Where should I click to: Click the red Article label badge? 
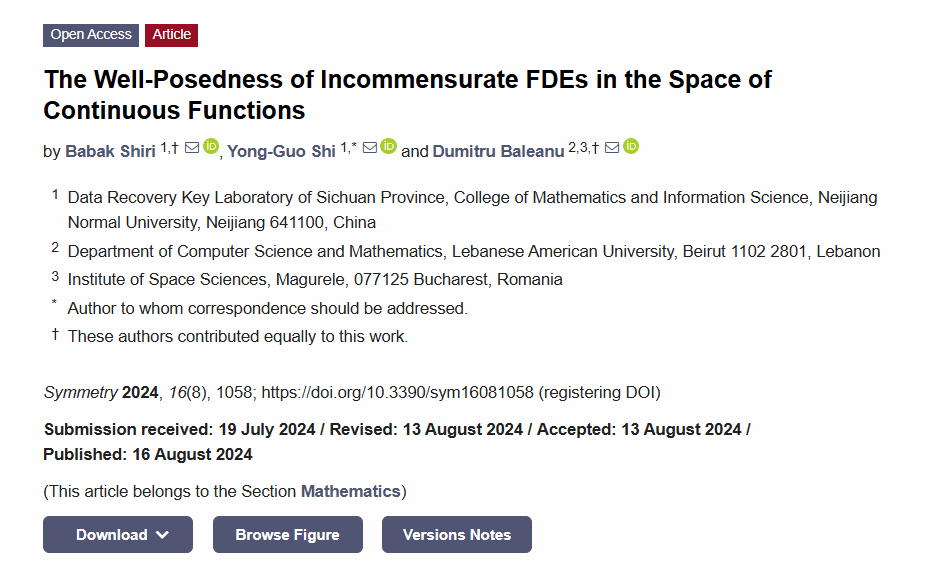pyautogui.click(x=171, y=35)
